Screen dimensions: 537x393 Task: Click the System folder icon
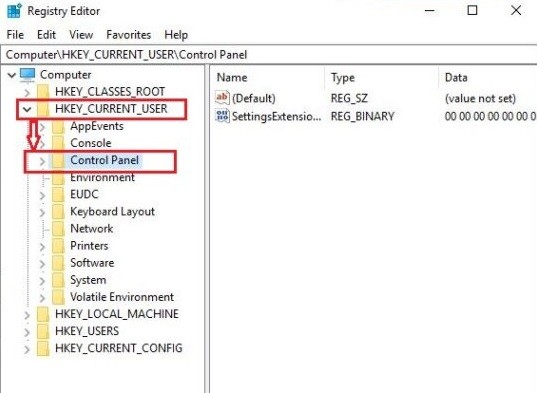click(x=58, y=280)
